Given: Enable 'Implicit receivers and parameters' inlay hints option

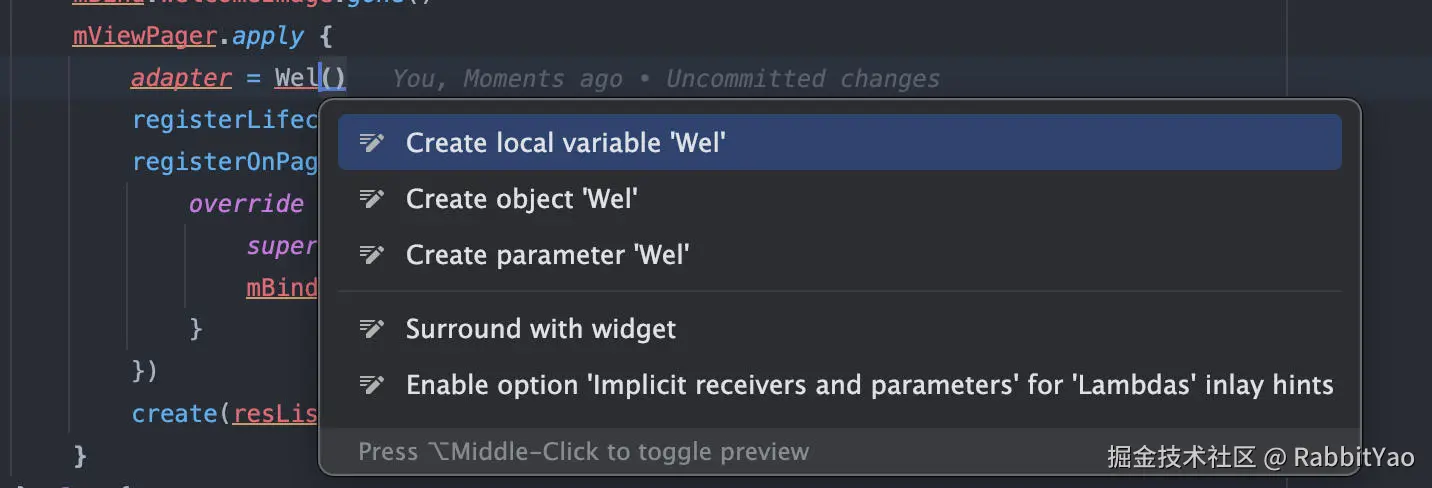Looking at the screenshot, I should (869, 385).
